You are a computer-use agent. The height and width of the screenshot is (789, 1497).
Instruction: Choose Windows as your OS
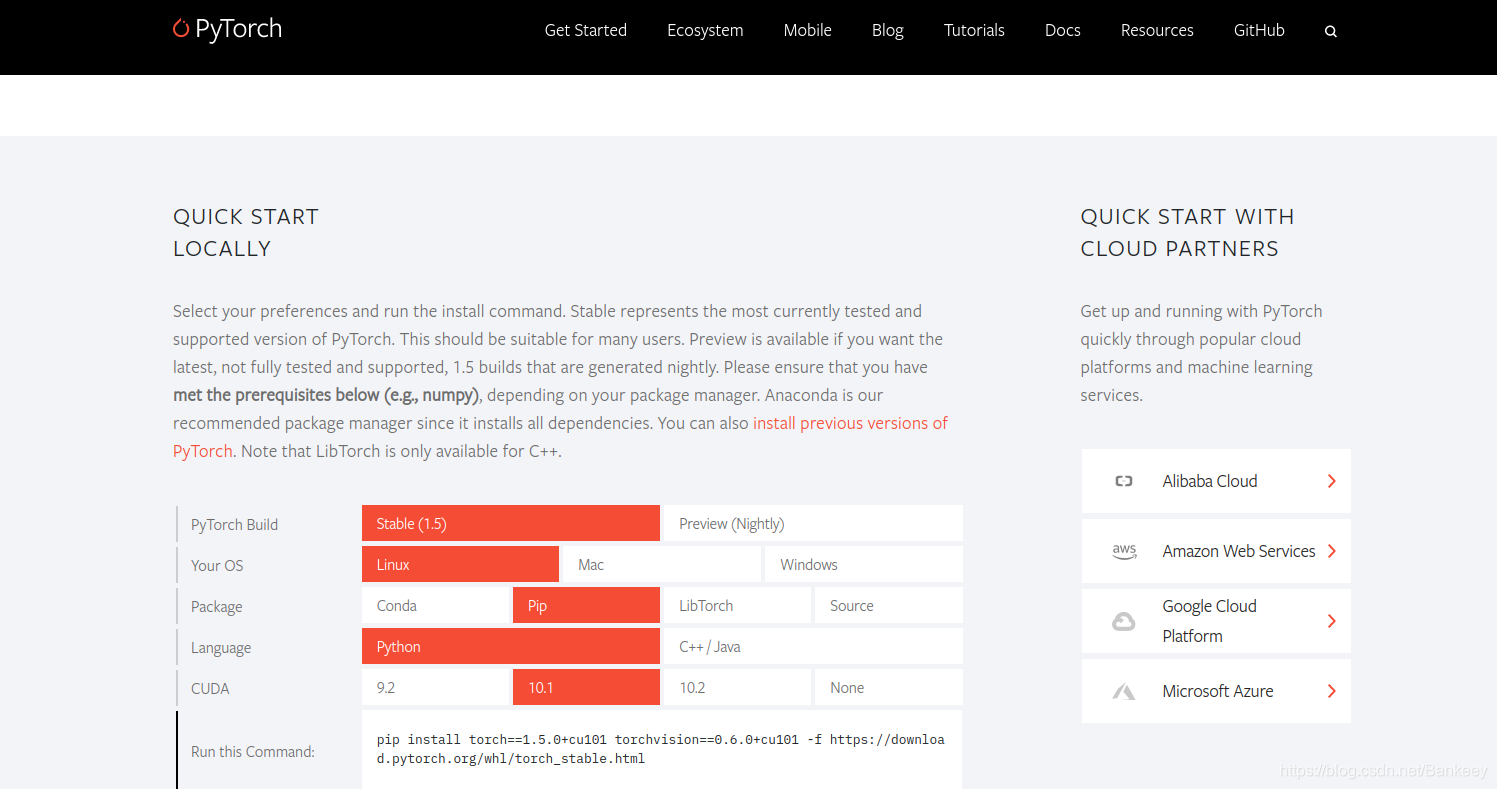[864, 564]
